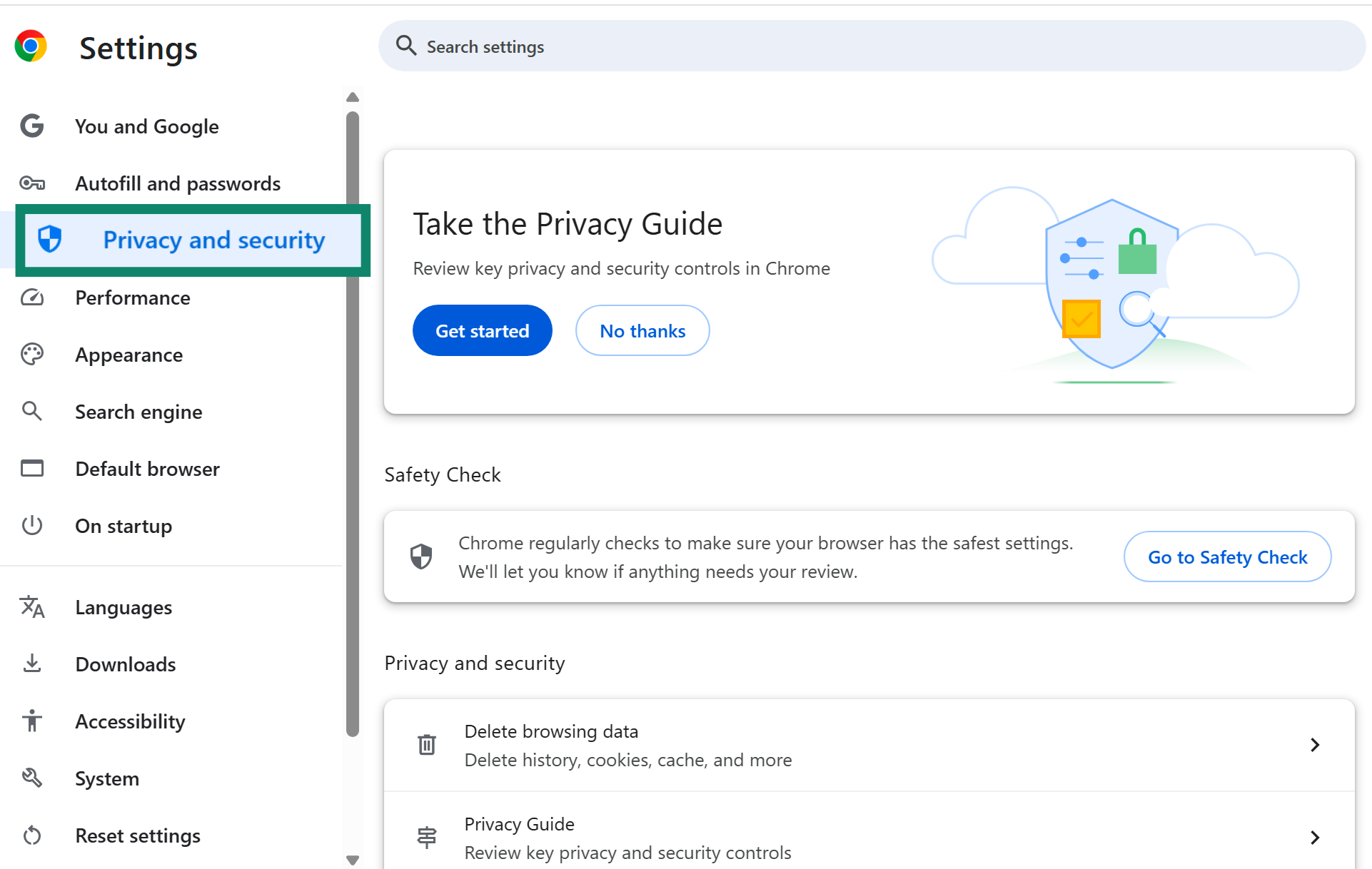Click the magnifier icon next to Search engine
The image size is (1372, 869).
tap(32, 411)
